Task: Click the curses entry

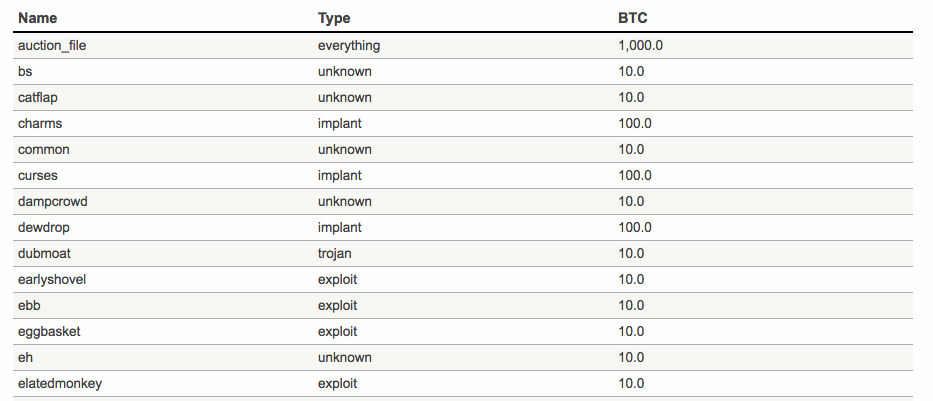Action: click(37, 176)
